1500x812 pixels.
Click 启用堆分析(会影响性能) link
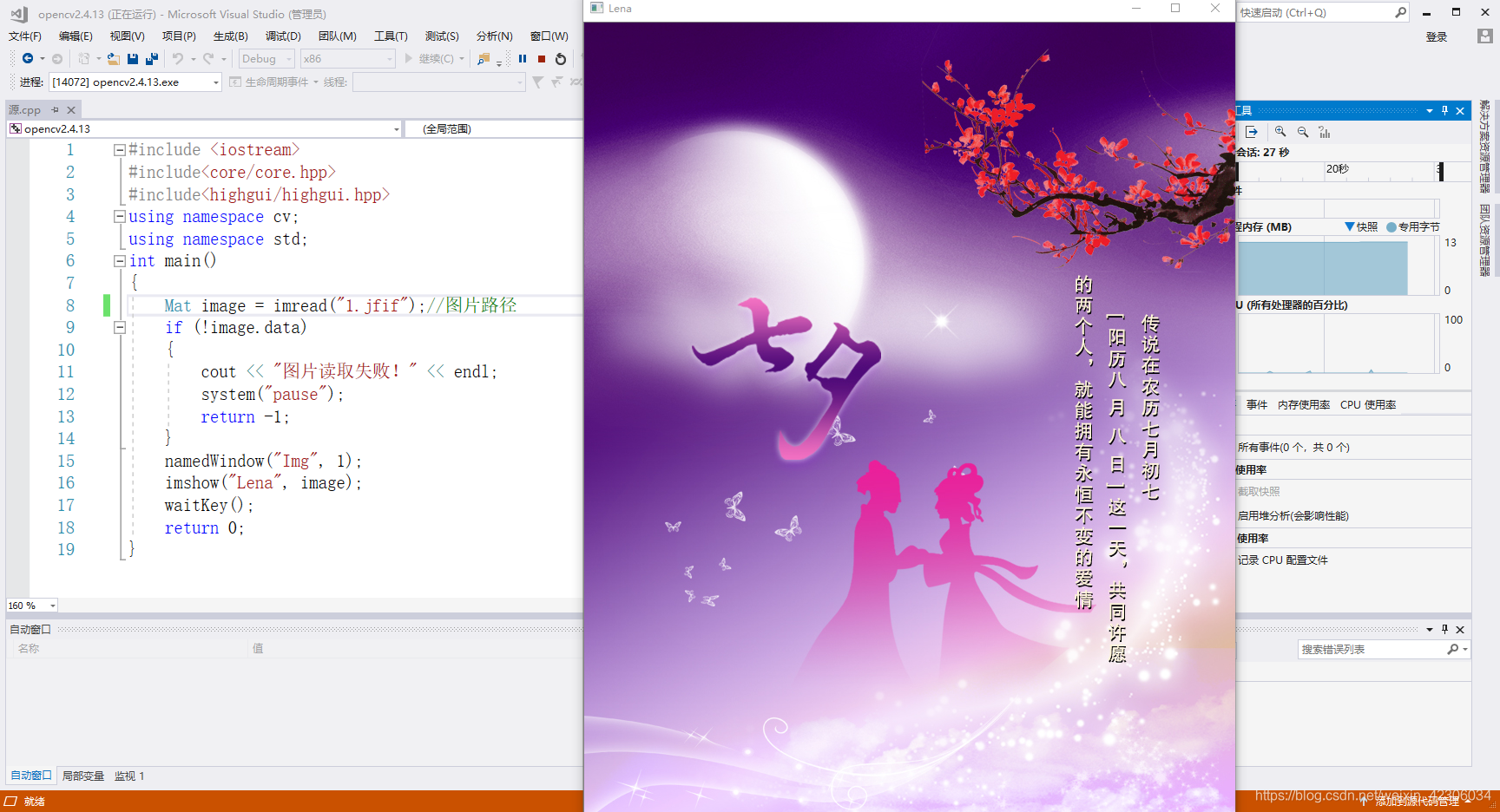pyautogui.click(x=1293, y=515)
